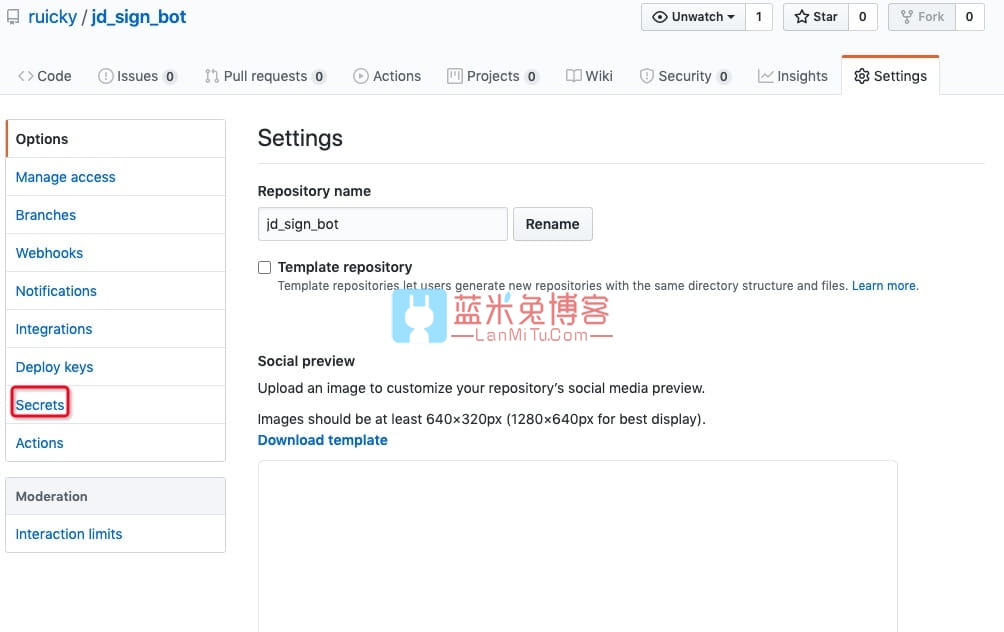View the forks count next to Fork

[x=969, y=17]
